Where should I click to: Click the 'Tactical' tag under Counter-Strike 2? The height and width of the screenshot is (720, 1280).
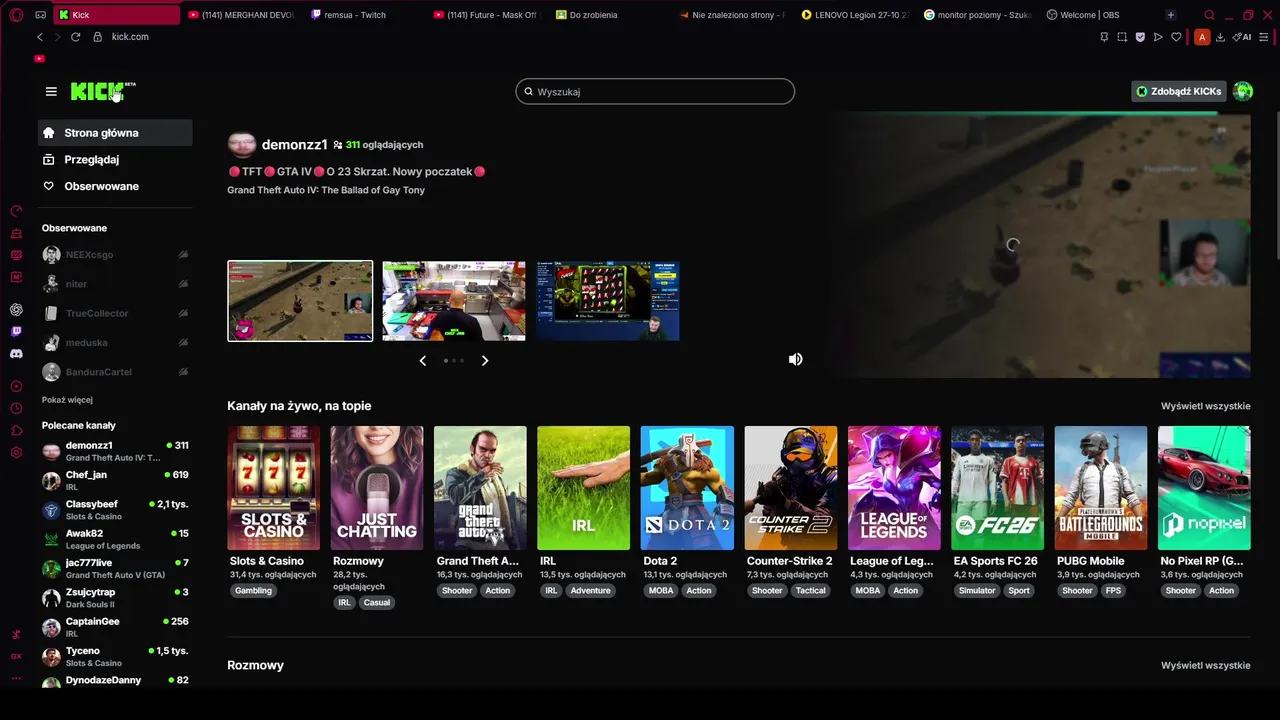coord(810,591)
